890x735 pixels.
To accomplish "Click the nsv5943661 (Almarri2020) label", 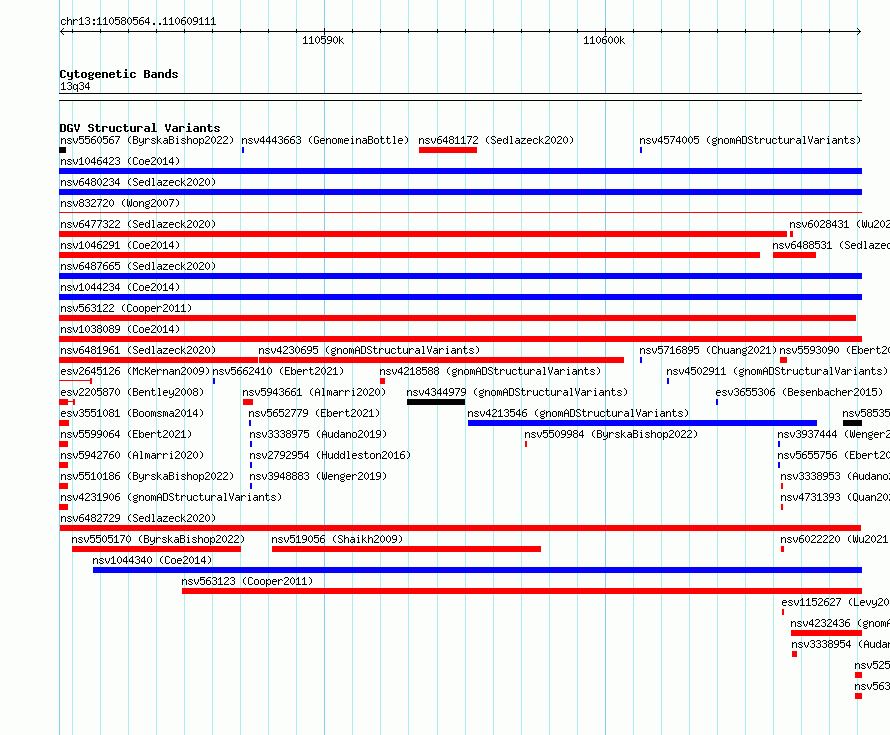I will point(314,392).
